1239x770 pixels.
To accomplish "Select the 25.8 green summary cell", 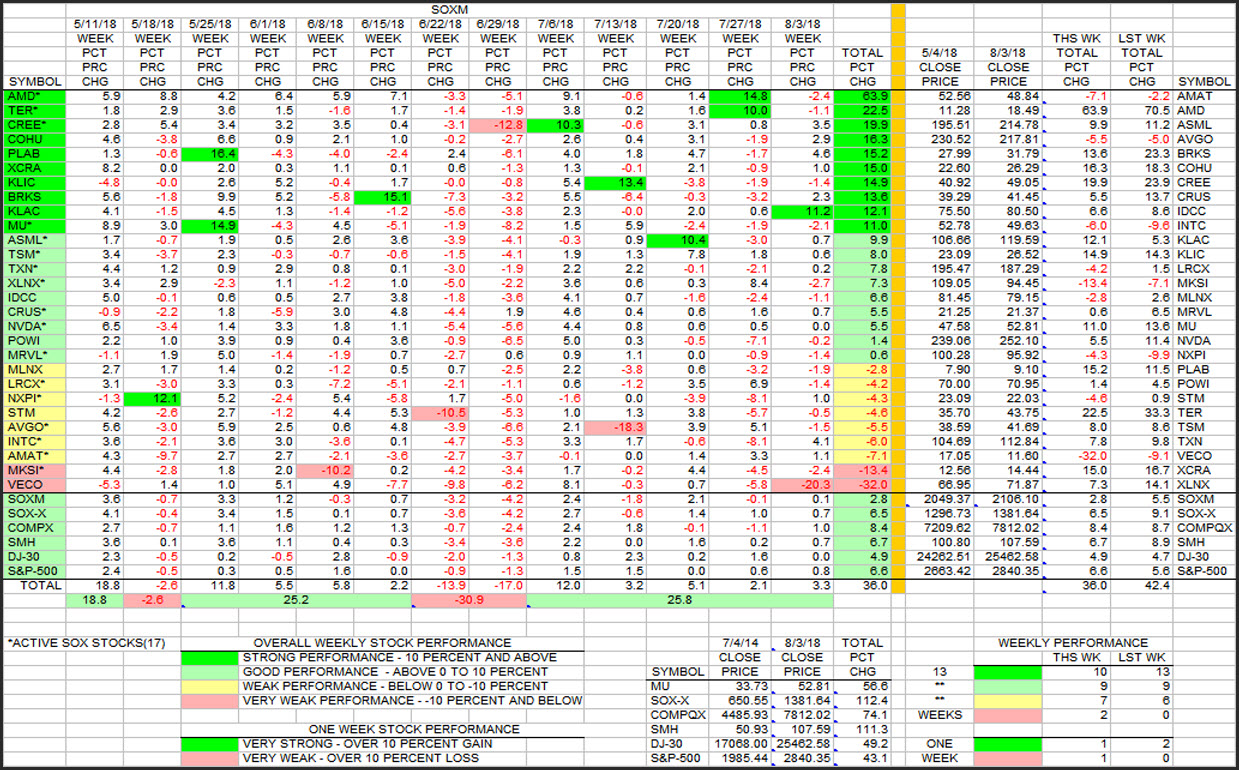I will point(679,602).
